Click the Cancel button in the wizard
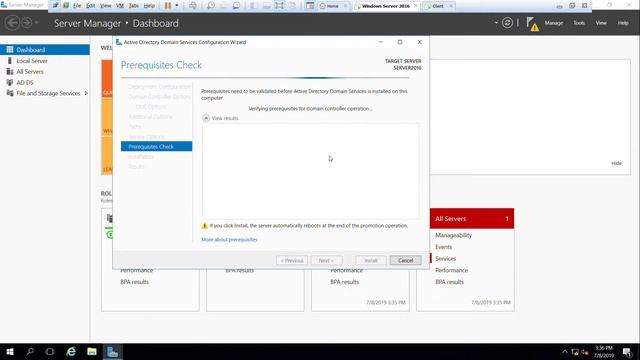Viewport: 640px width, 360px height. tap(405, 260)
